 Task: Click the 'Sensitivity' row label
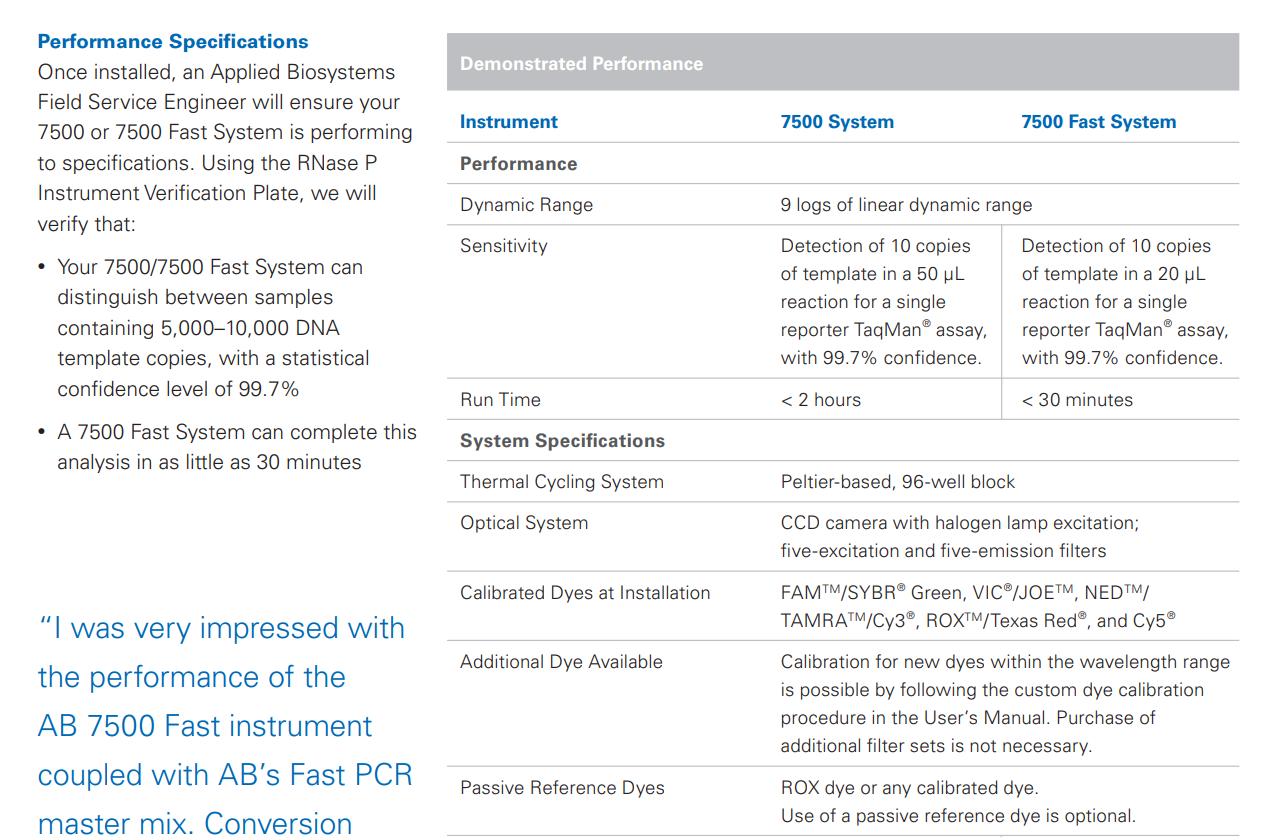point(504,246)
